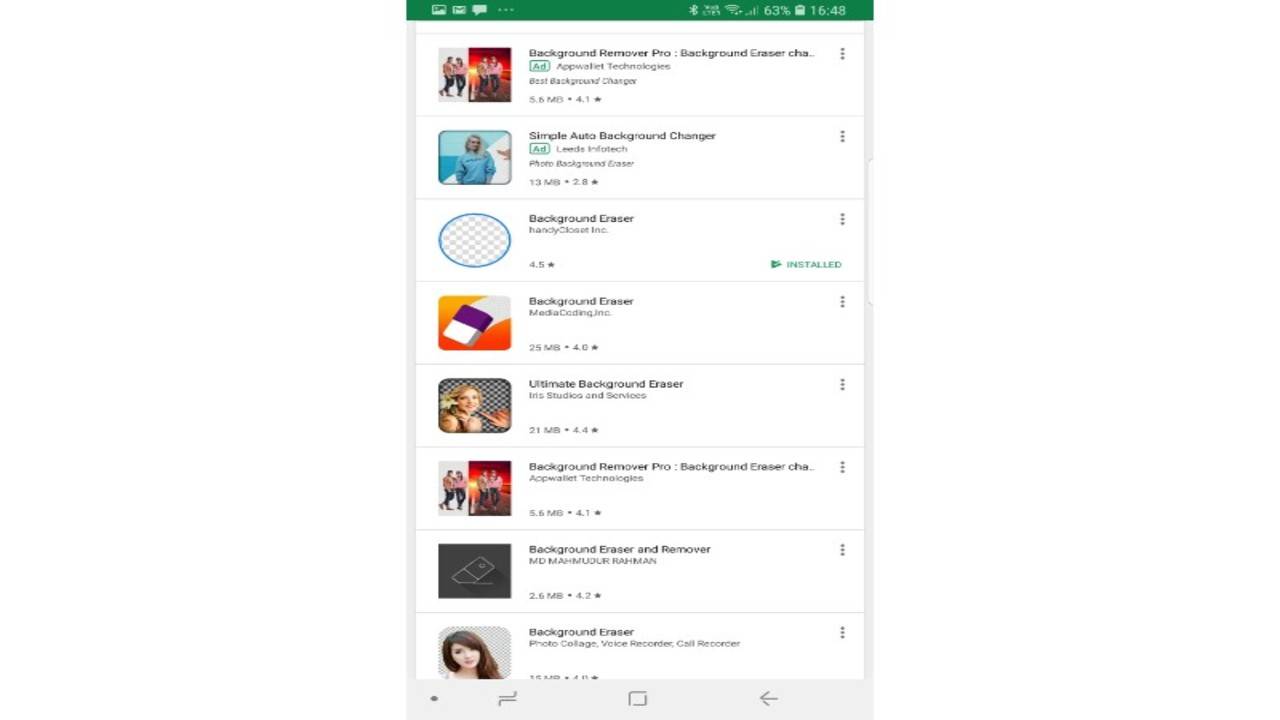Open the Ultimate Background Eraser title
Image resolution: width=1280 pixels, height=720 pixels.
pyautogui.click(x=606, y=384)
